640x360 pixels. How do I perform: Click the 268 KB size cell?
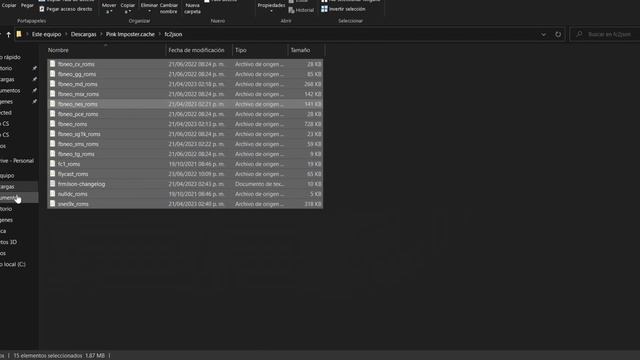(x=313, y=84)
